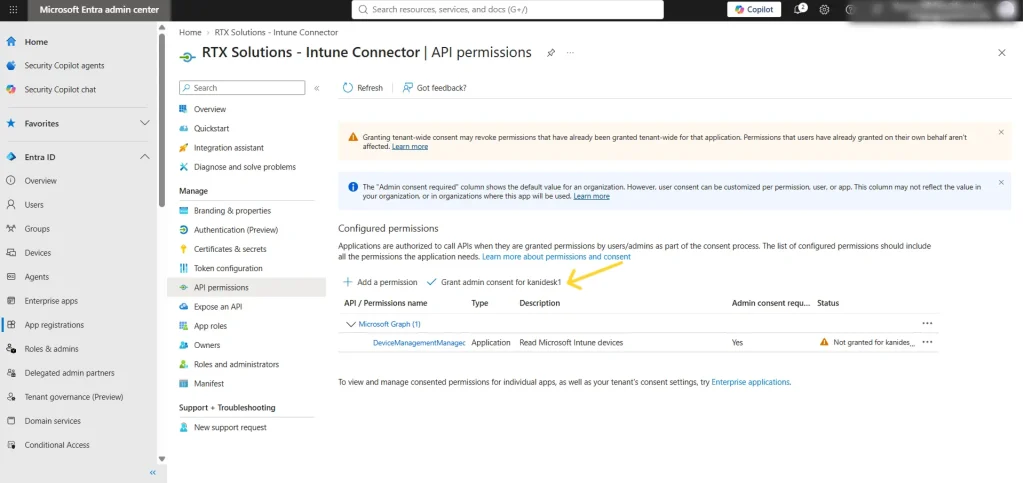Click the Home breadcrumb link

pos(190,32)
